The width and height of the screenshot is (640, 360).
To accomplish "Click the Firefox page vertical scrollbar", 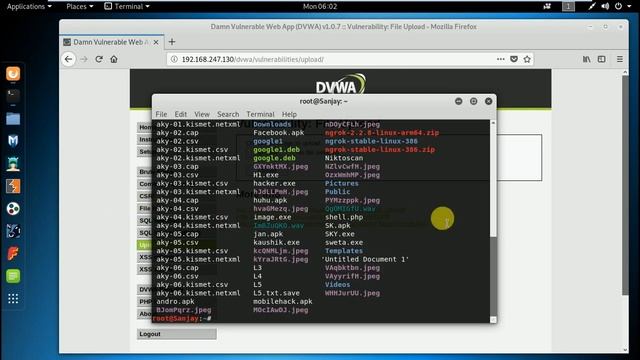I will pos(625,184).
